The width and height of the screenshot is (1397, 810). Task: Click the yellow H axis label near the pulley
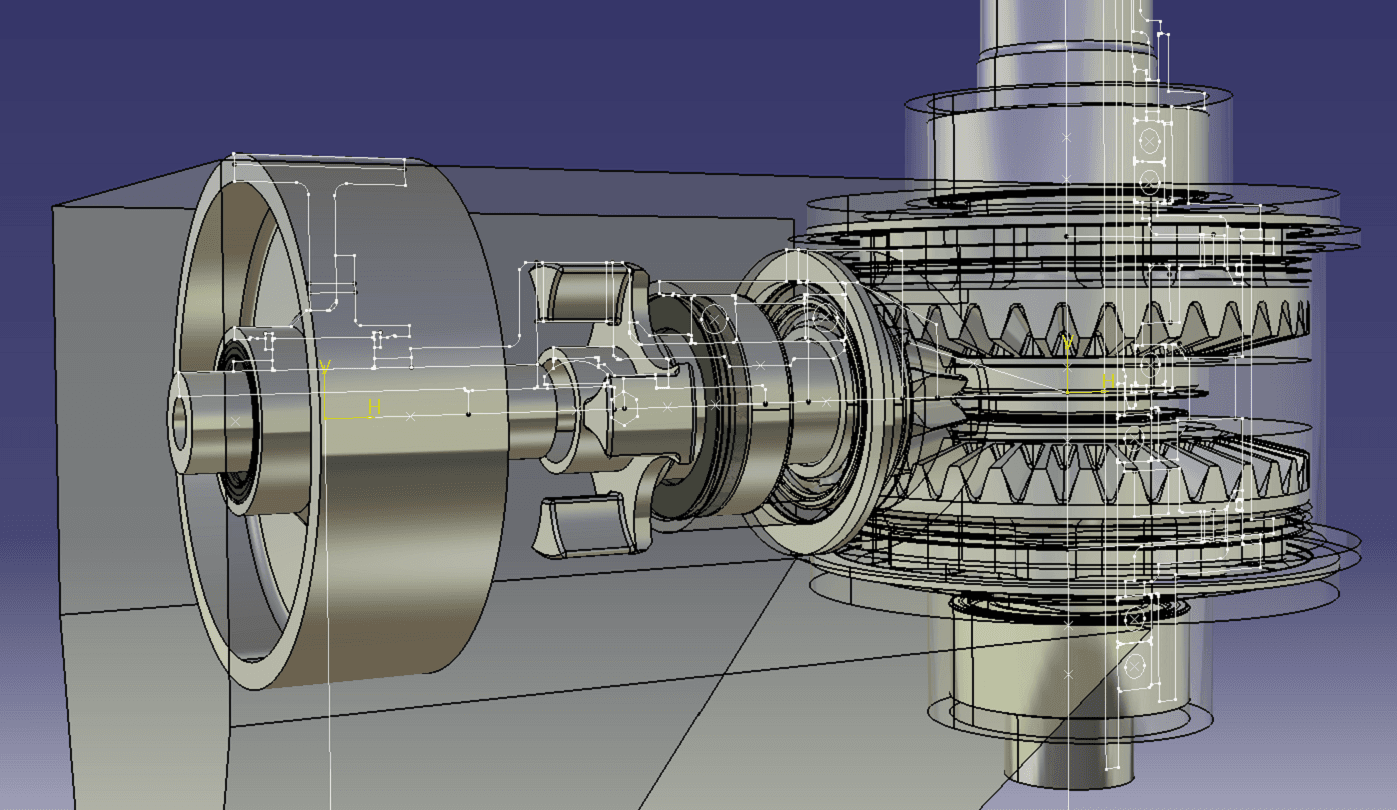(374, 407)
